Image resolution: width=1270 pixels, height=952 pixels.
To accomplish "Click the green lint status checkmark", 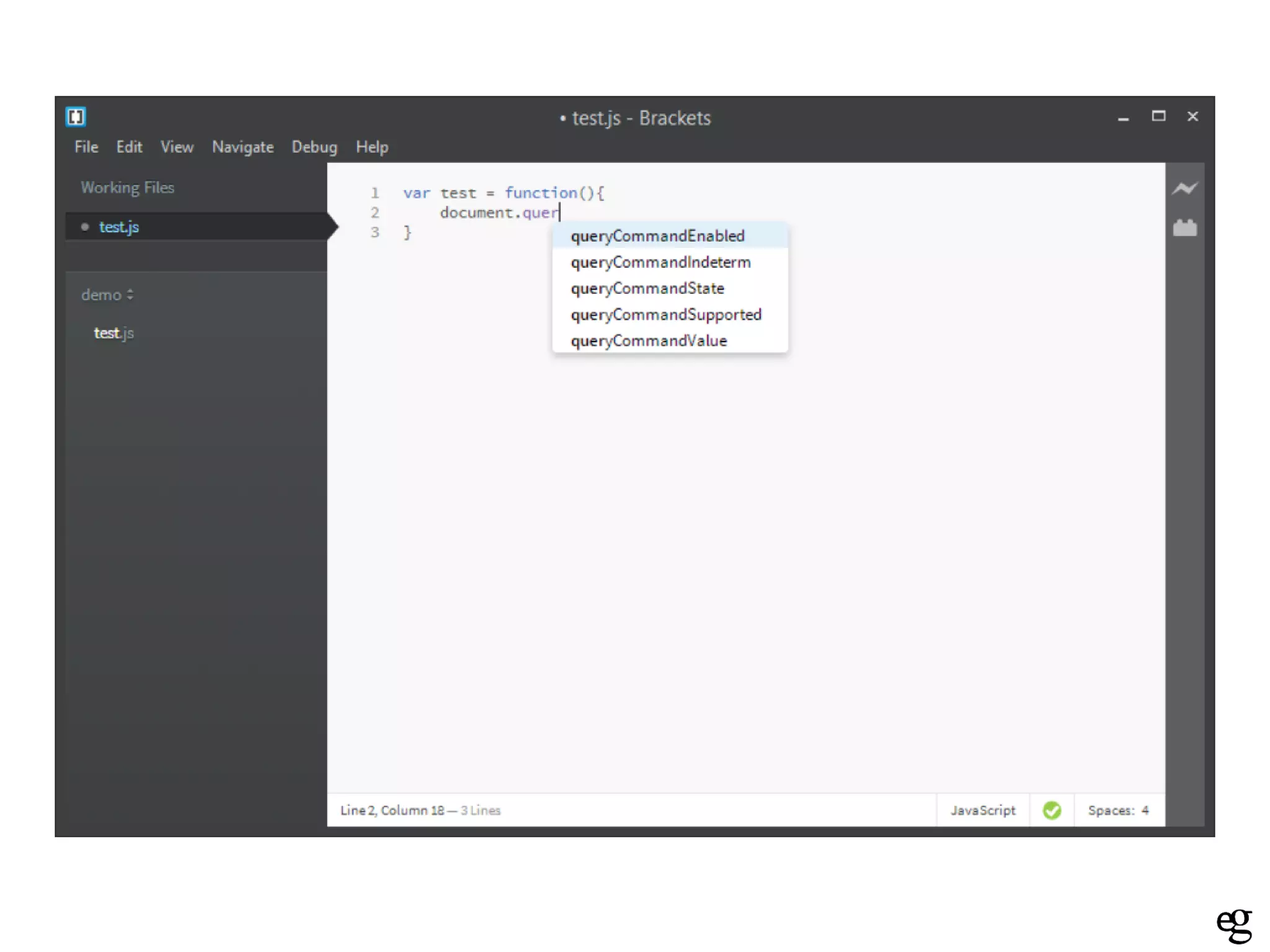I will tap(1052, 810).
